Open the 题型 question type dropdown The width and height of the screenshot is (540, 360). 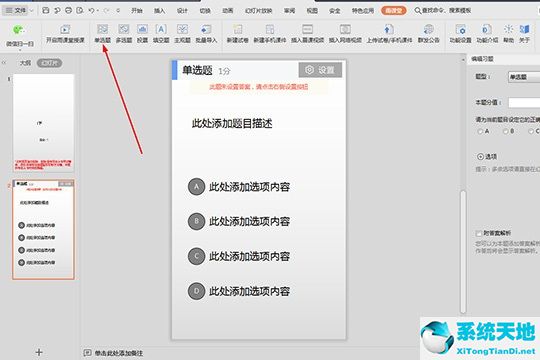click(x=524, y=77)
